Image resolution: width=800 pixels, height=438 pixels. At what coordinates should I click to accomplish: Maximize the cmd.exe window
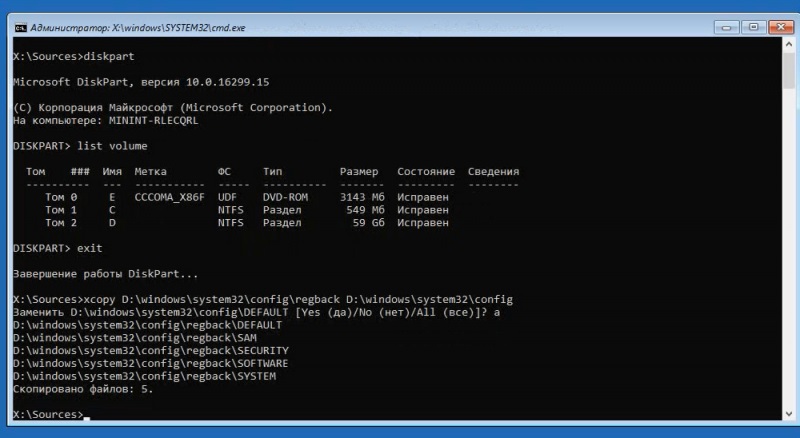(x=754, y=27)
